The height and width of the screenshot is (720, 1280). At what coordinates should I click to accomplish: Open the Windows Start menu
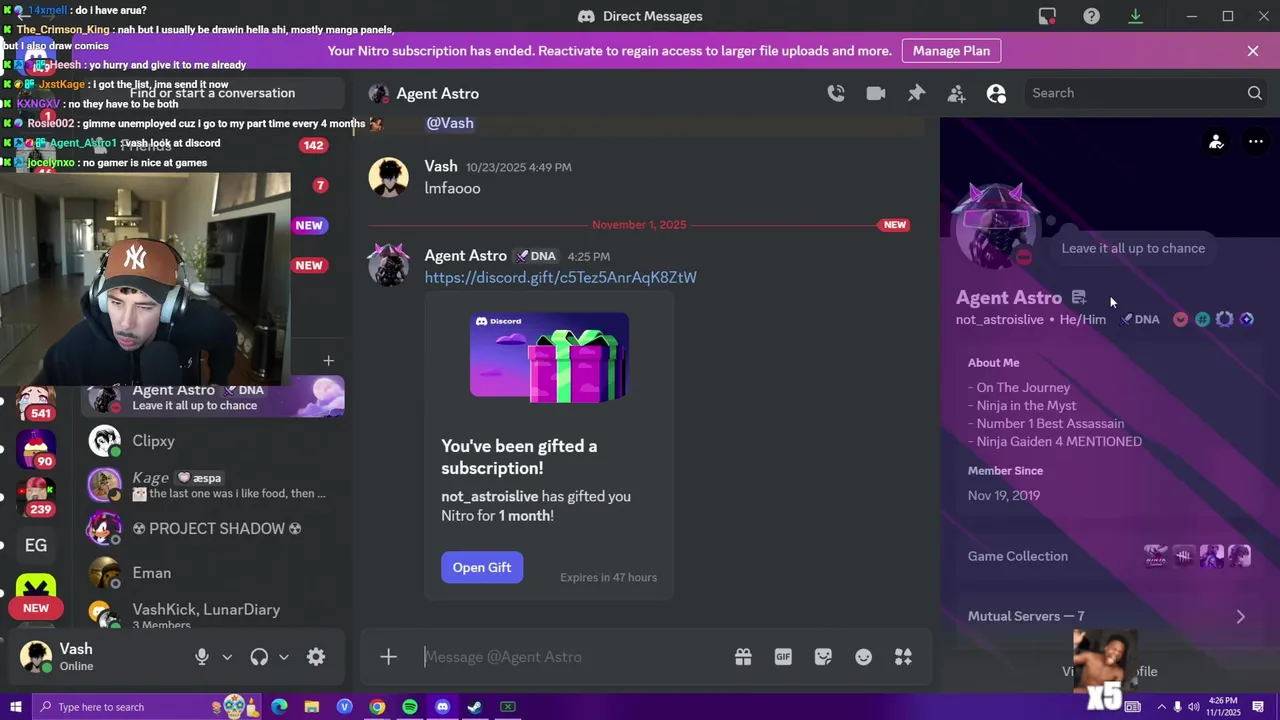coord(15,707)
